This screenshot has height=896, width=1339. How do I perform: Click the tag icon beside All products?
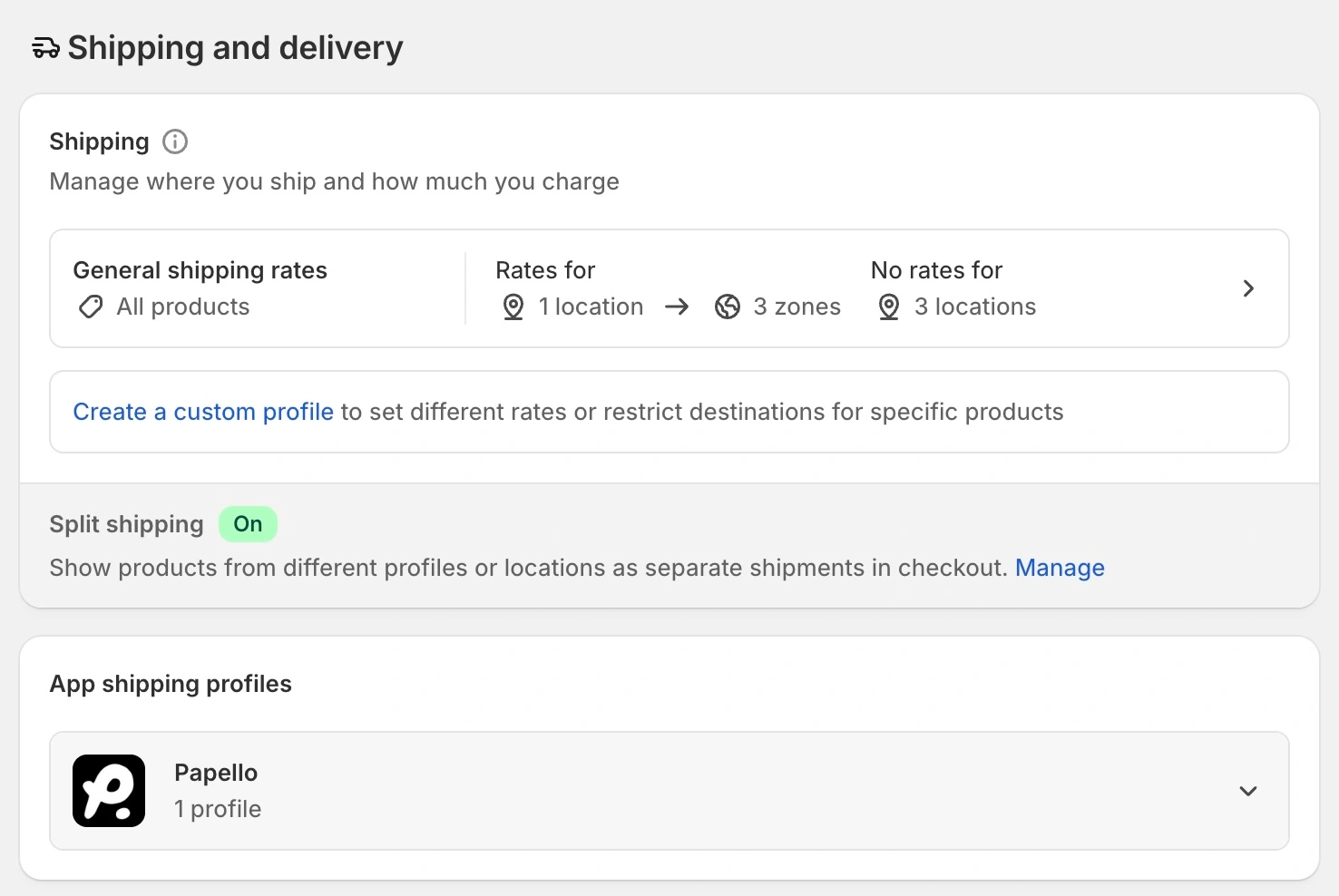click(90, 307)
